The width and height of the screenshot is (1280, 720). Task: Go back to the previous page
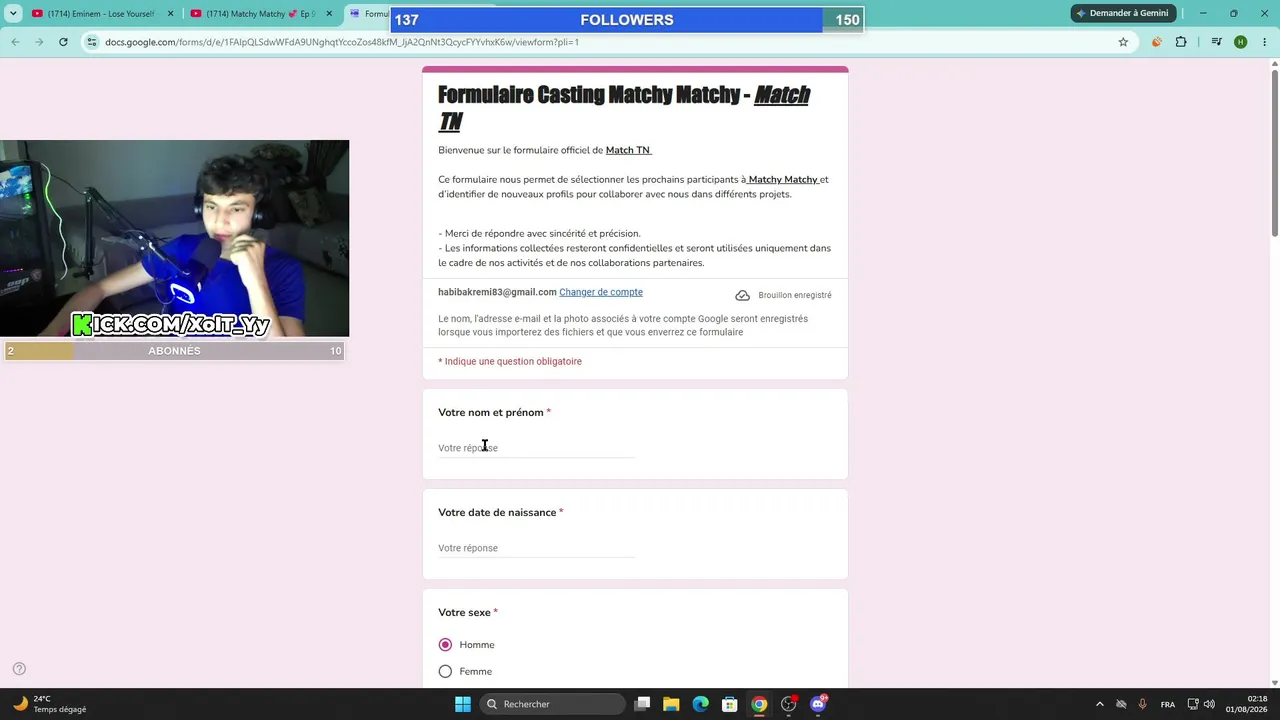pyautogui.click(x=15, y=42)
